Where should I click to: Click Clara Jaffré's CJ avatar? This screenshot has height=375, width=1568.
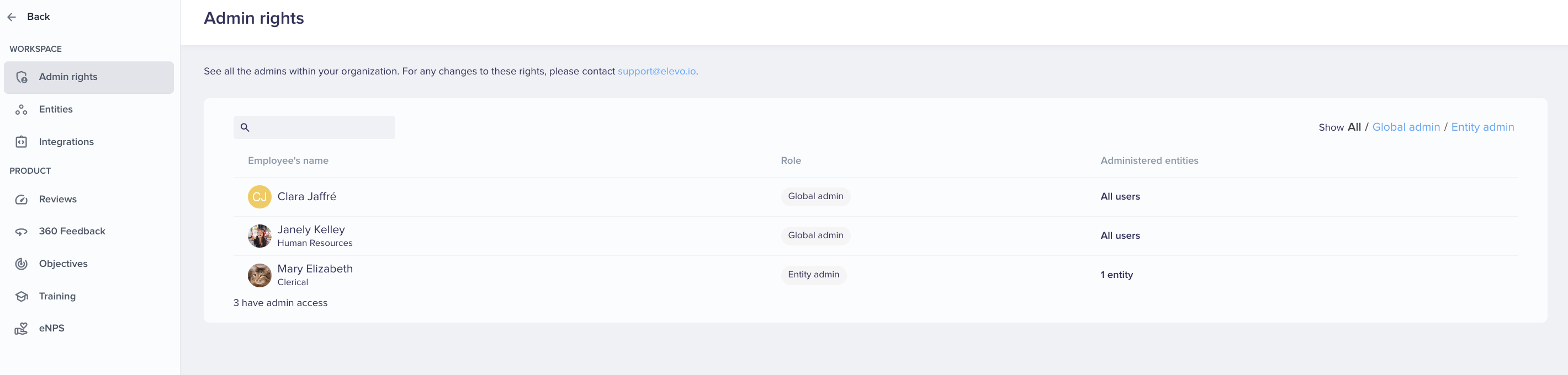[259, 197]
